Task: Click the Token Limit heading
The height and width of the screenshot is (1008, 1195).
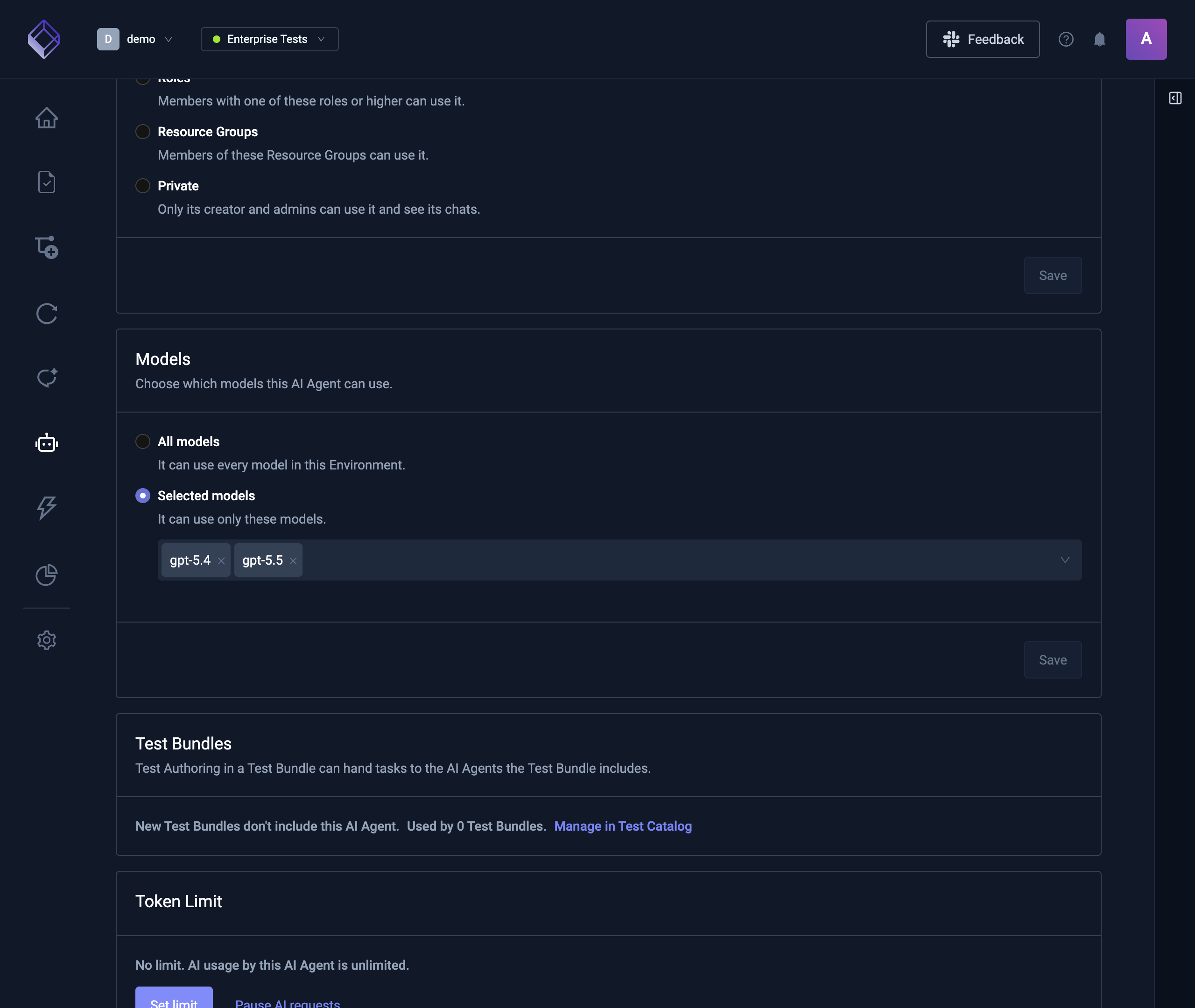Action: (x=178, y=901)
